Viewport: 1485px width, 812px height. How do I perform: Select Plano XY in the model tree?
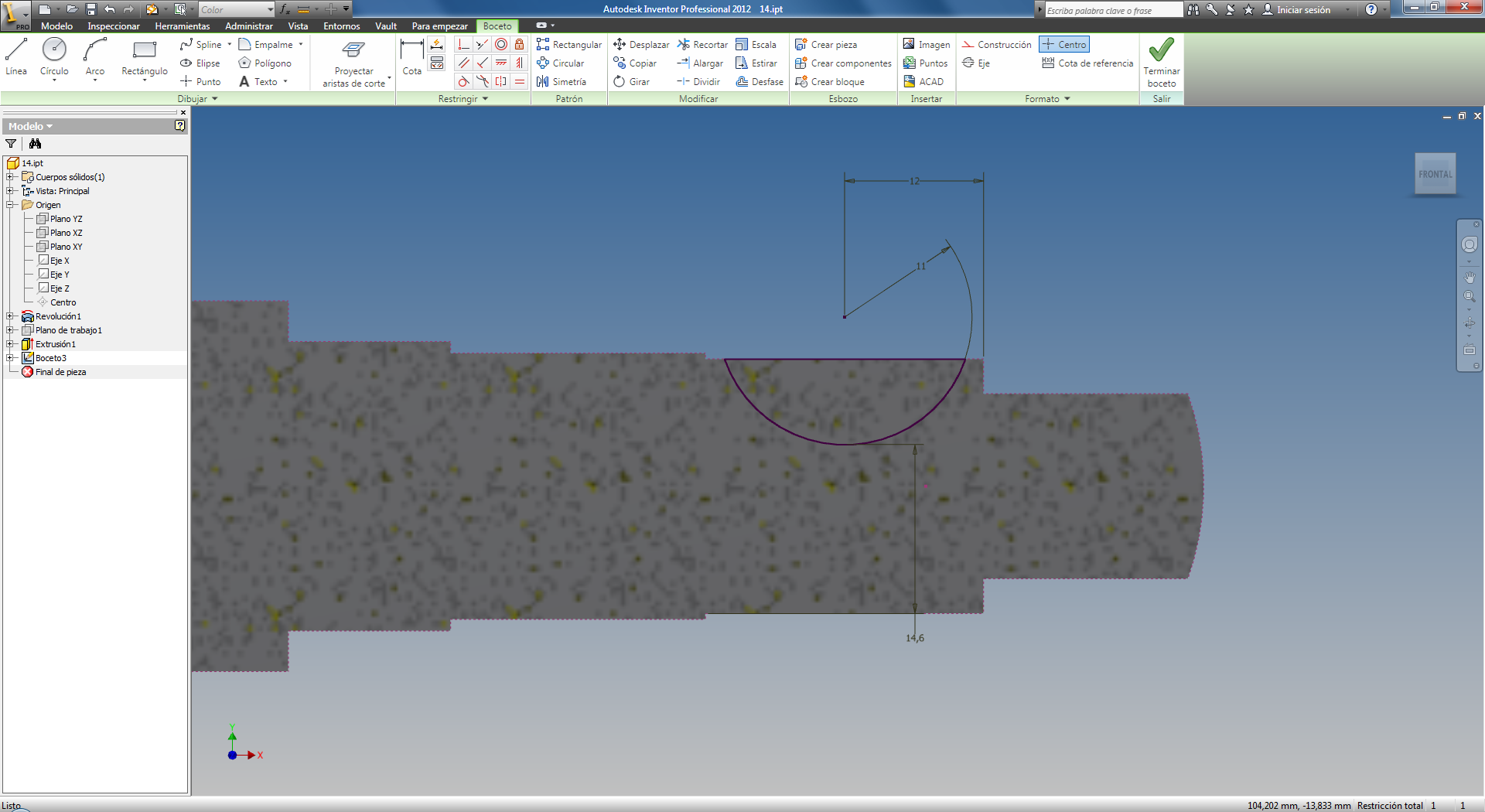[60, 247]
